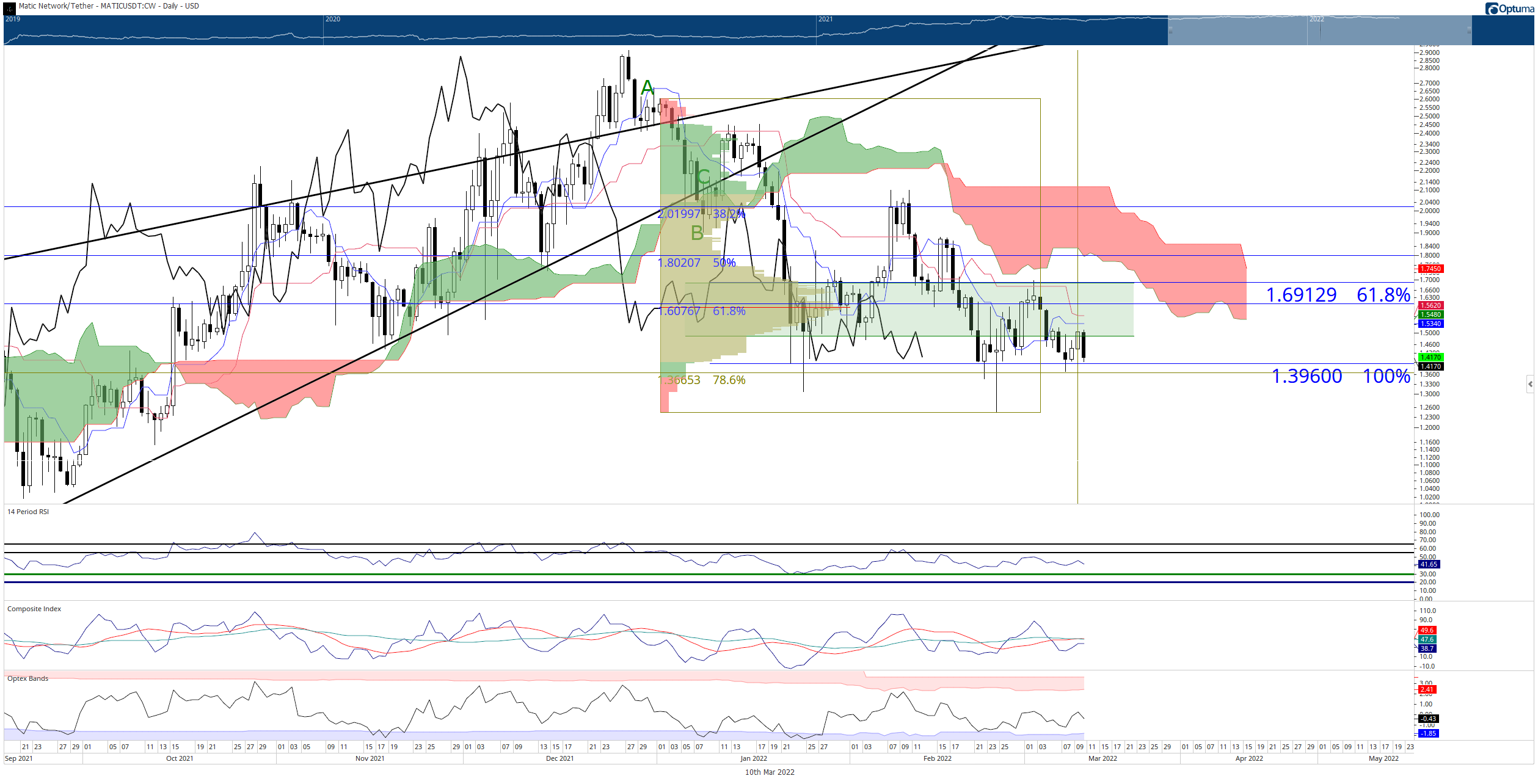Click the Dec 2021 month label on time axis

(x=559, y=758)
